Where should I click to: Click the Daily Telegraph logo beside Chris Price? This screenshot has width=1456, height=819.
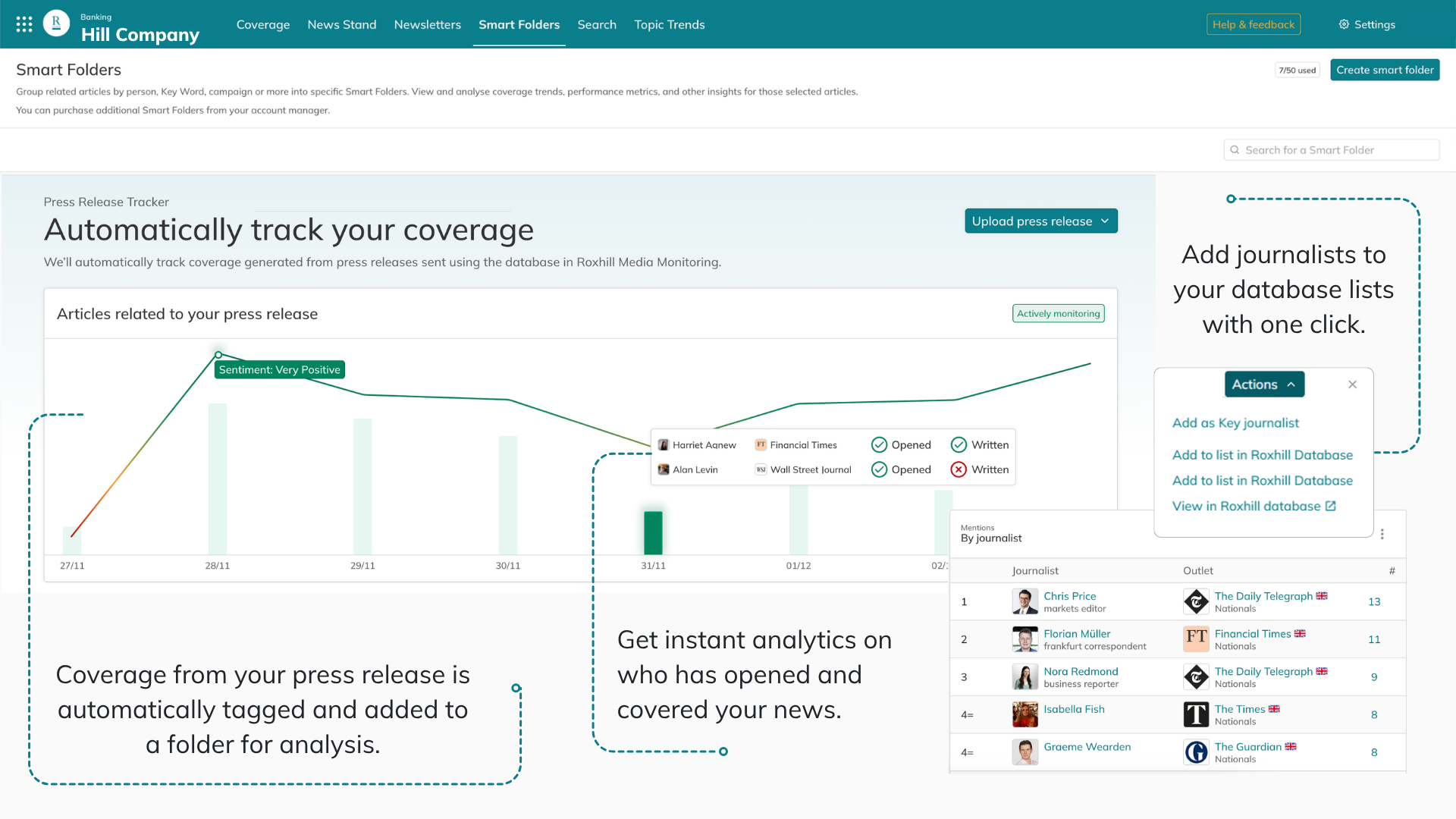(x=1196, y=602)
